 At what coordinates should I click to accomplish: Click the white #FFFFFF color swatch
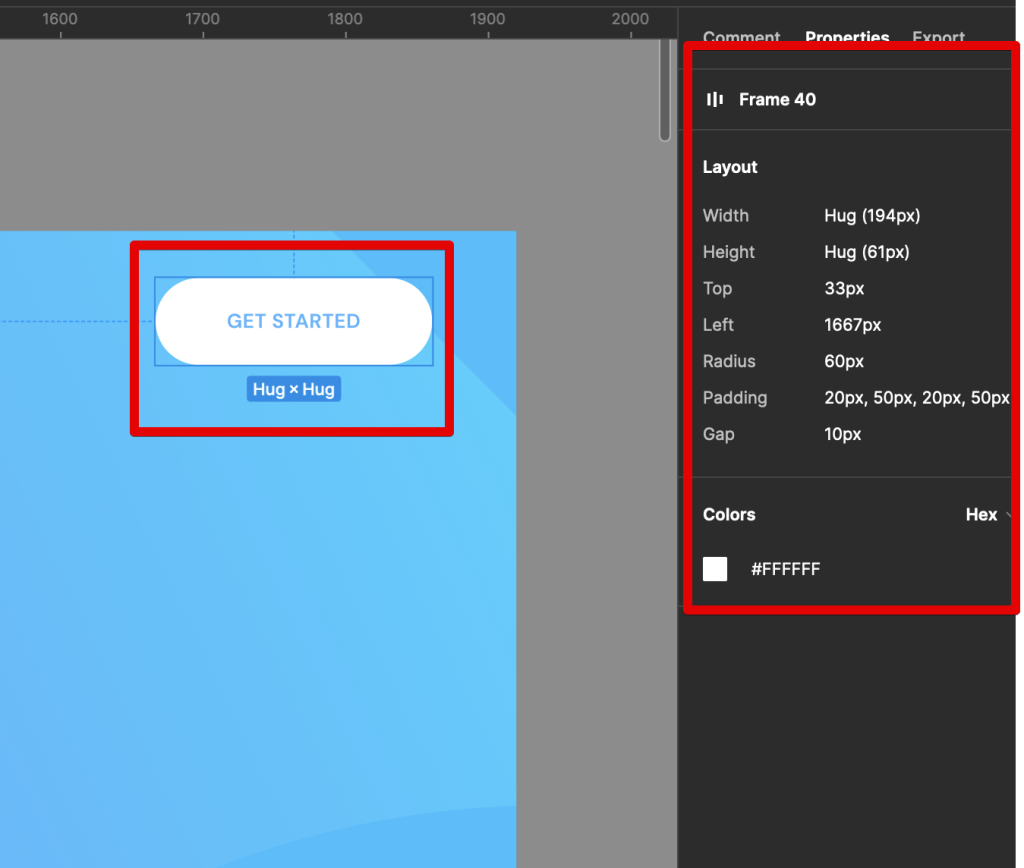715,569
